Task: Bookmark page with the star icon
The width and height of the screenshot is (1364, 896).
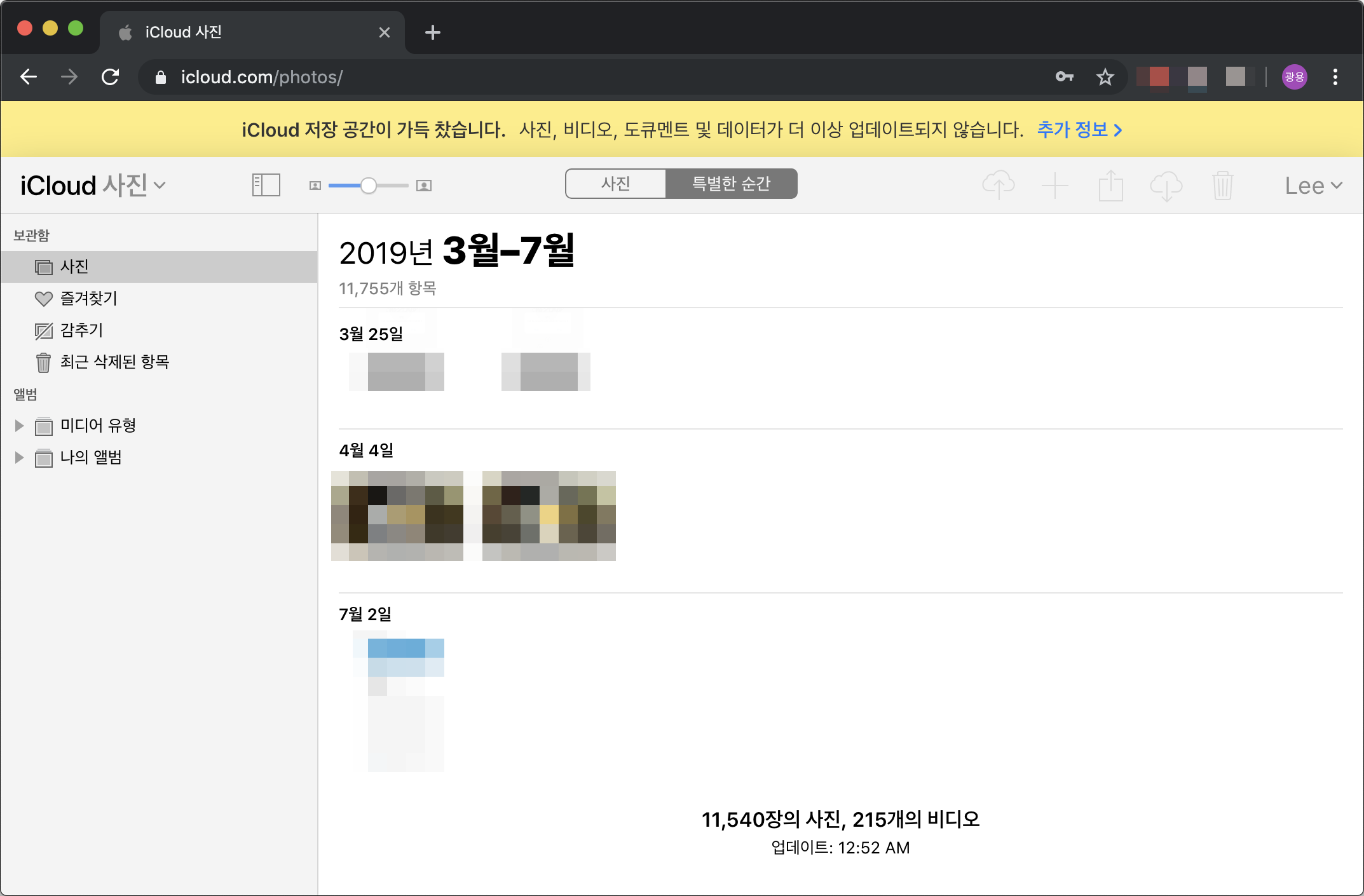Action: tap(1105, 77)
